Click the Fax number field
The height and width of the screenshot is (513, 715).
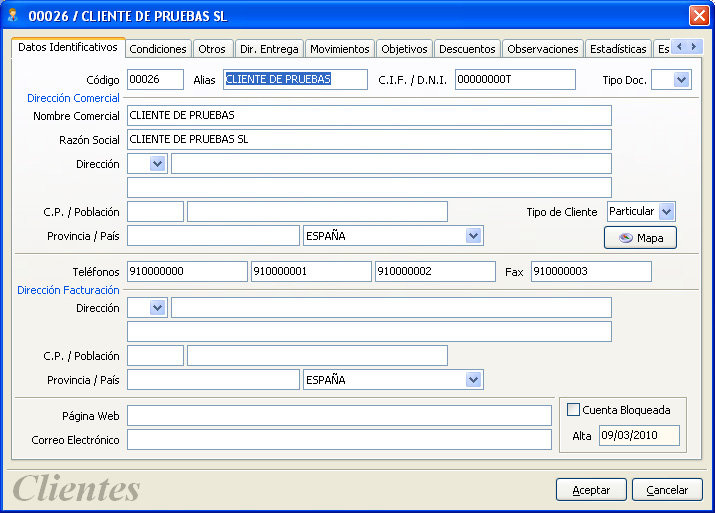[591, 271]
